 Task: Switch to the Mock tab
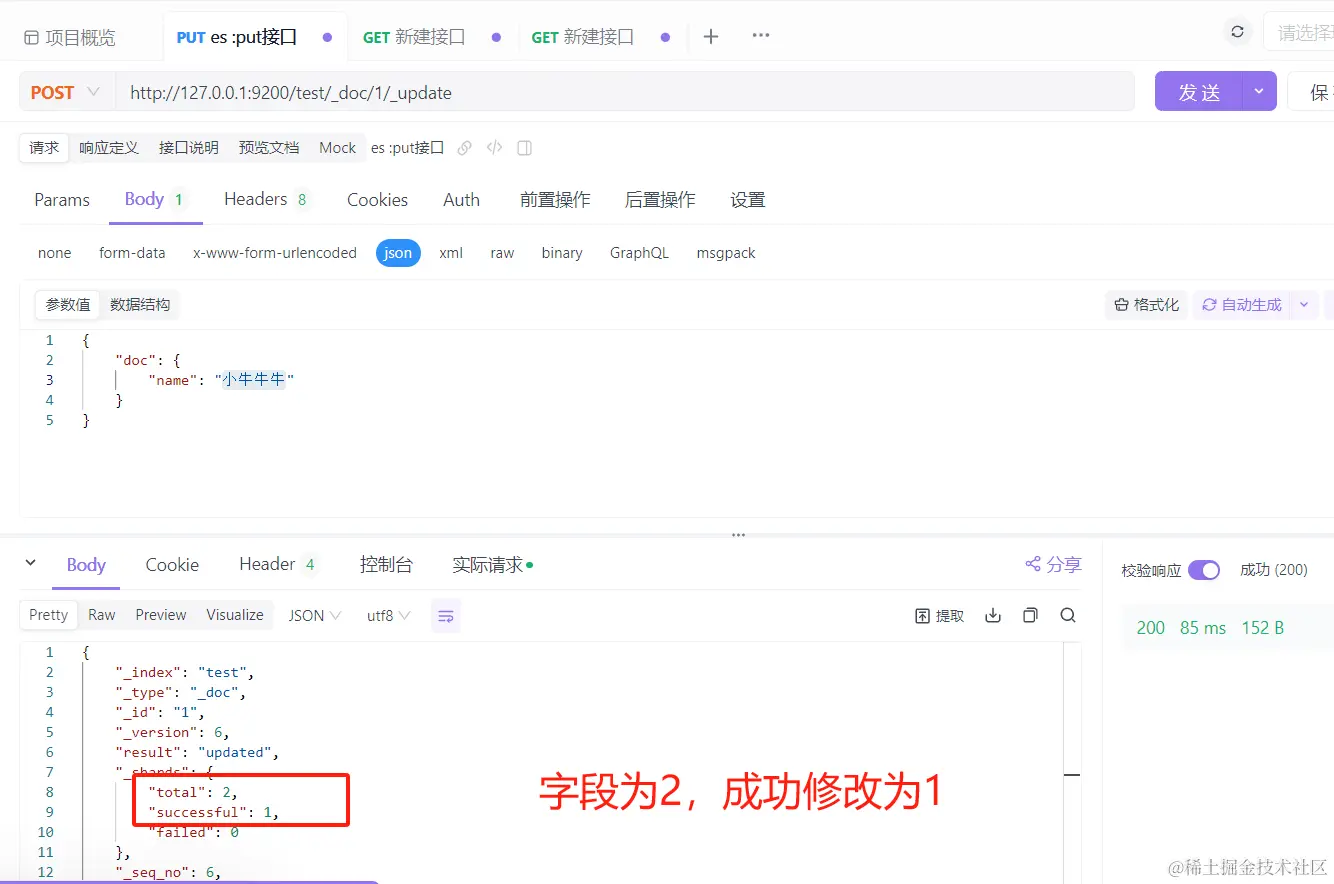point(338,148)
